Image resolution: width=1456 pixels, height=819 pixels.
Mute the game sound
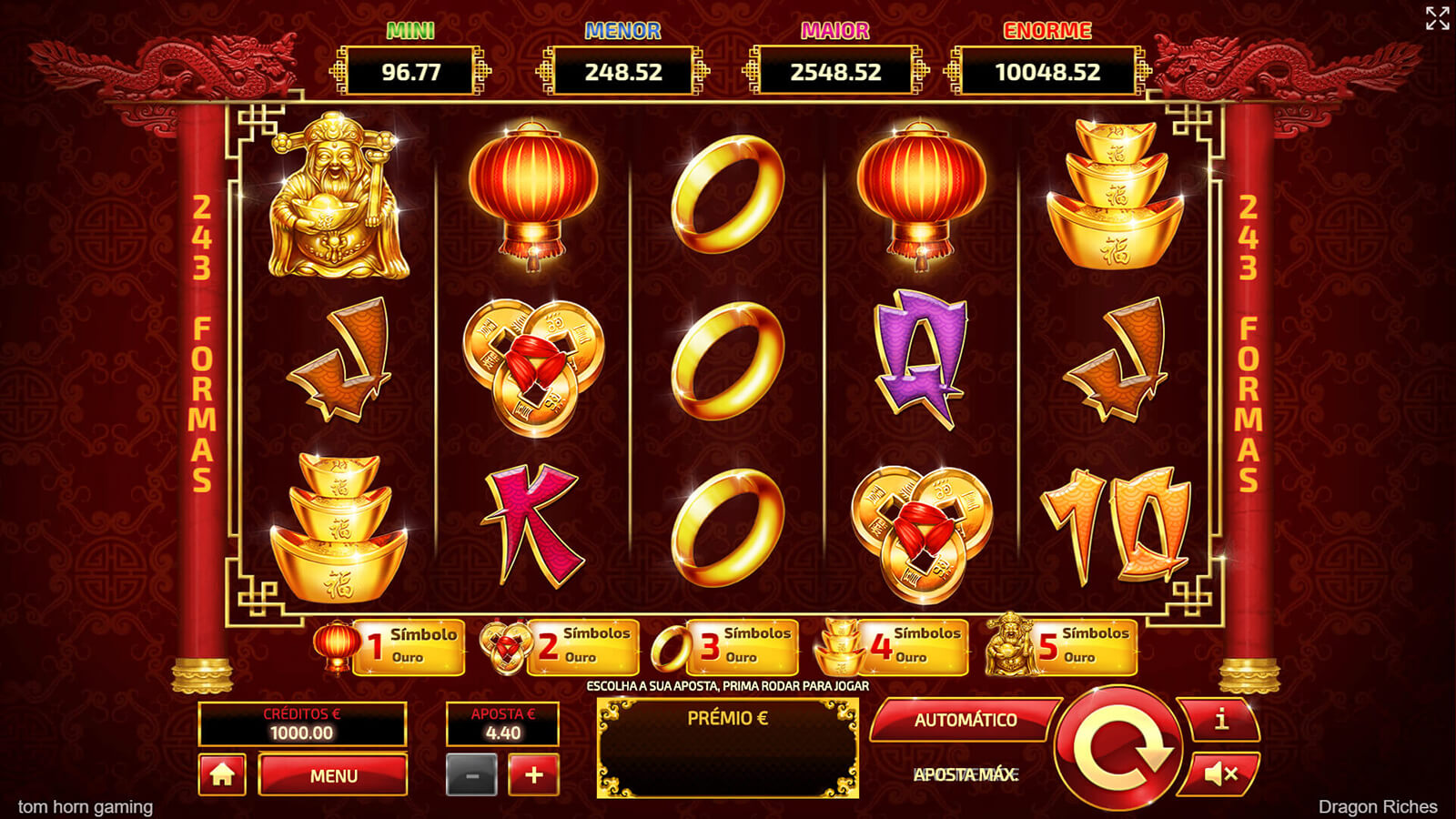(1219, 774)
